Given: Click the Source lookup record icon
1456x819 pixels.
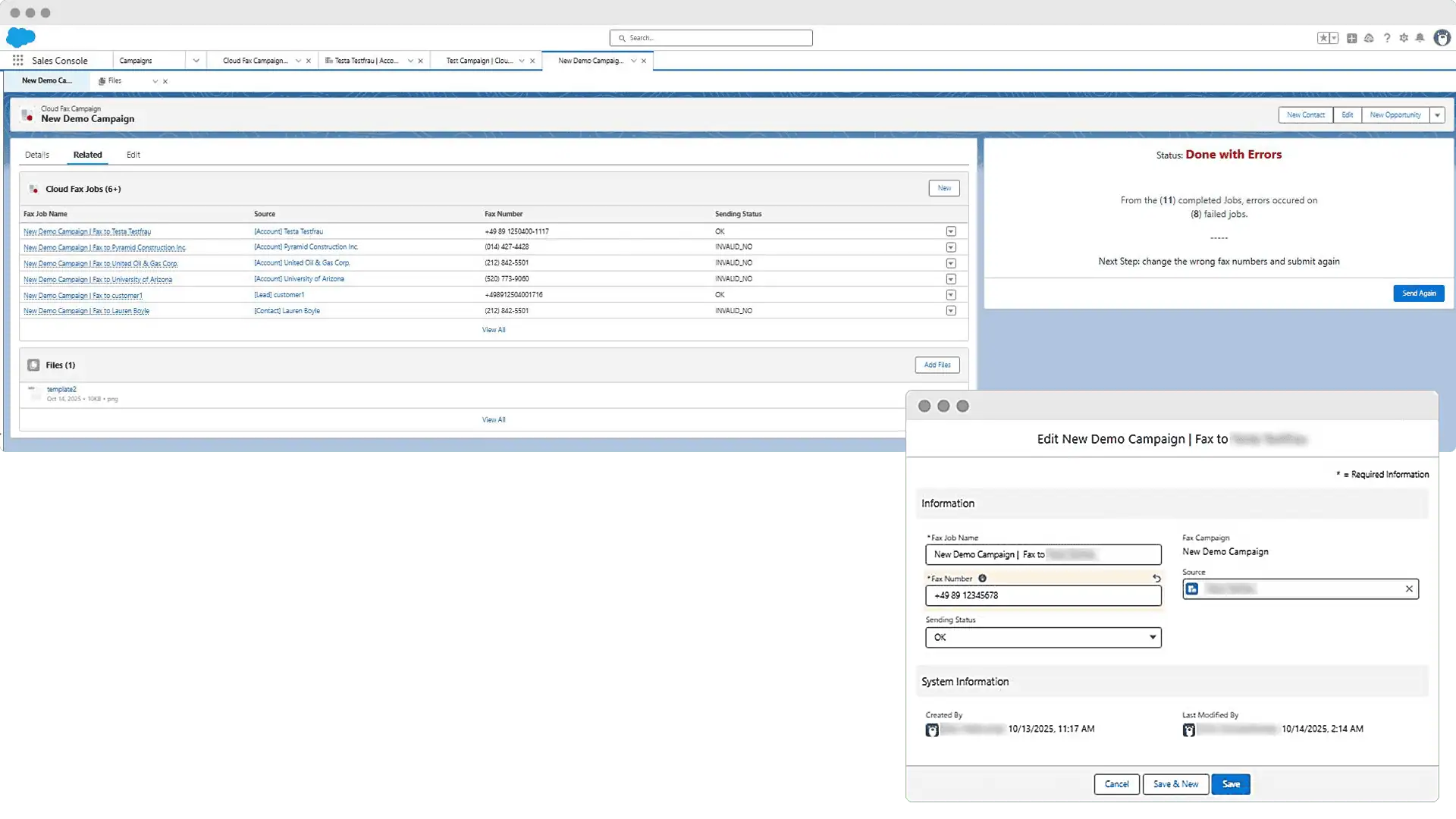Looking at the screenshot, I should tap(1192, 589).
